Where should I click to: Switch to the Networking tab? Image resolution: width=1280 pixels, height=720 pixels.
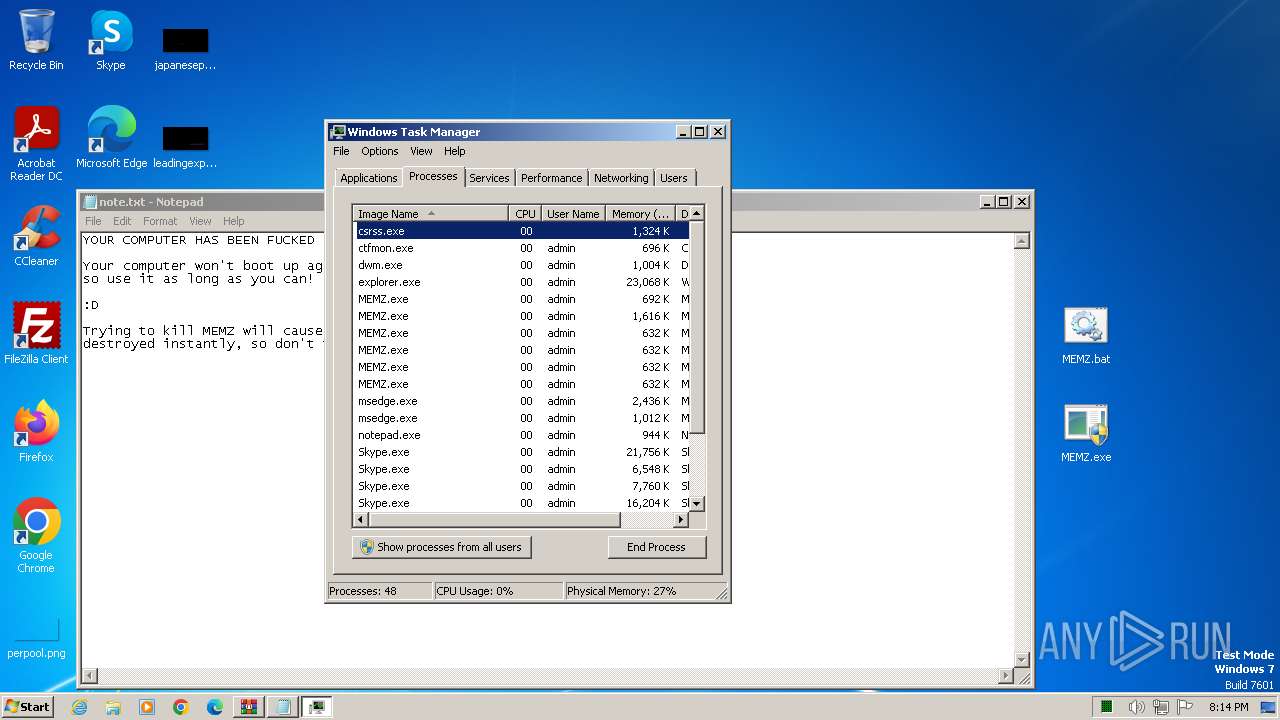[x=621, y=178]
